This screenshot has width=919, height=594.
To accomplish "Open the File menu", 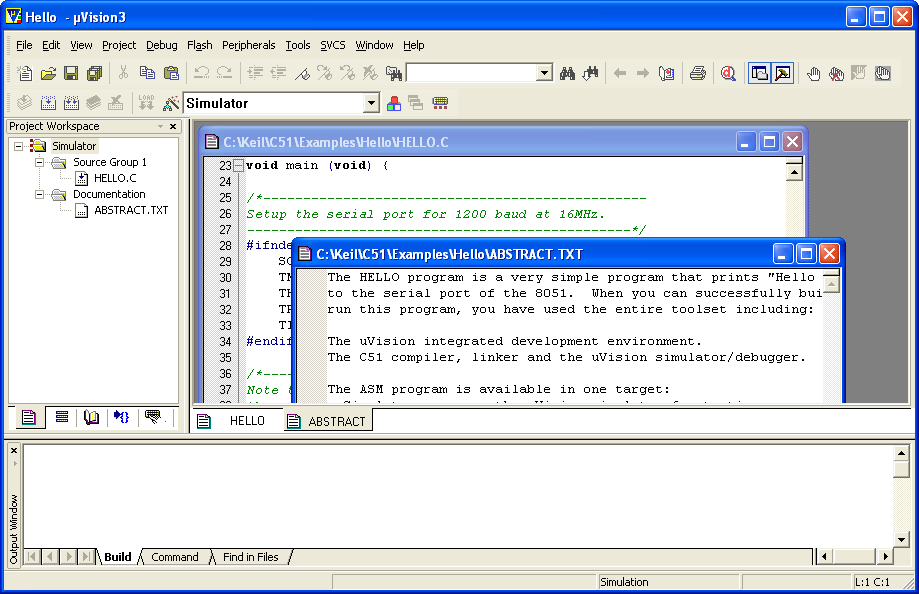I will tap(24, 45).
